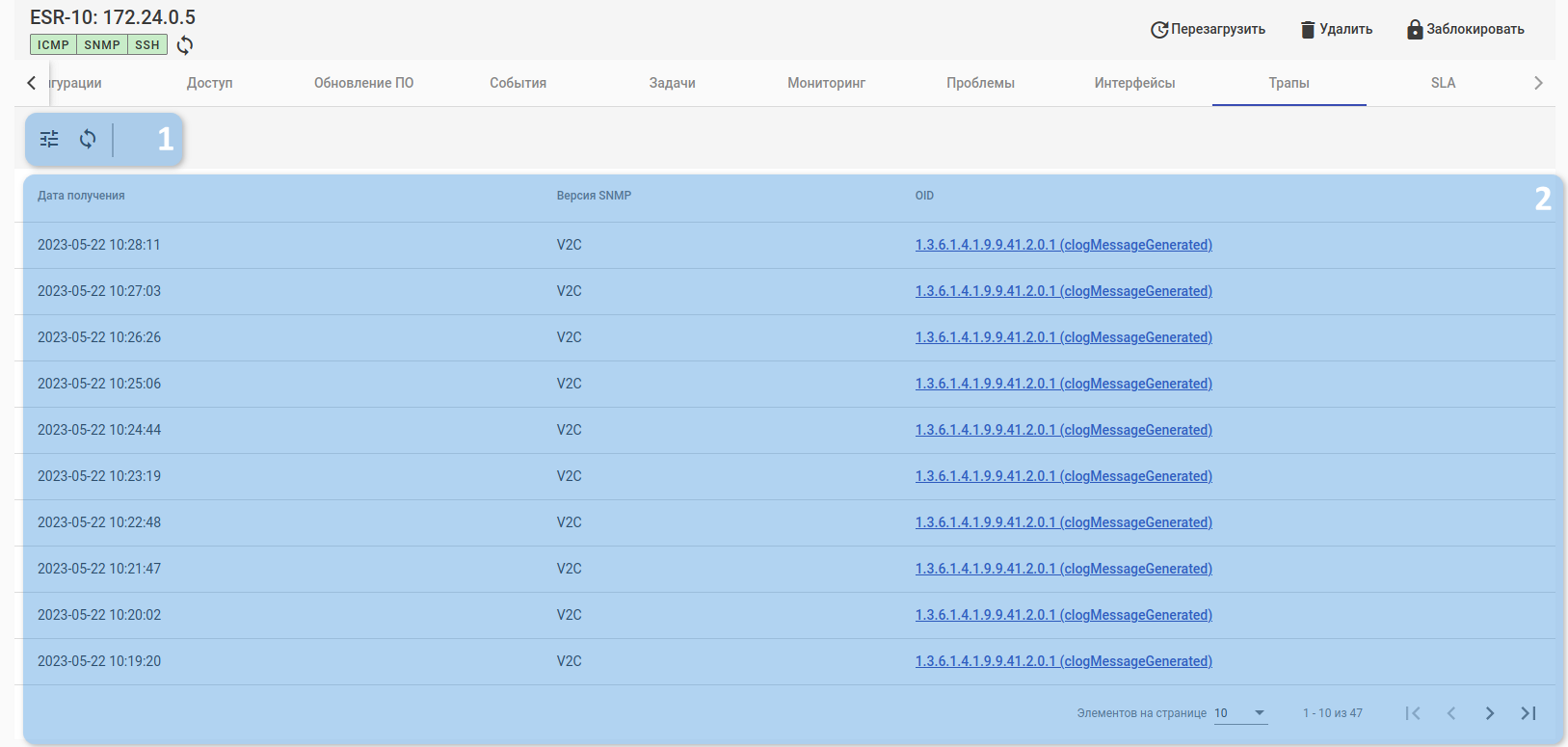Click the Версия SNMP column header
The width and height of the screenshot is (1568, 747).
pos(594,196)
